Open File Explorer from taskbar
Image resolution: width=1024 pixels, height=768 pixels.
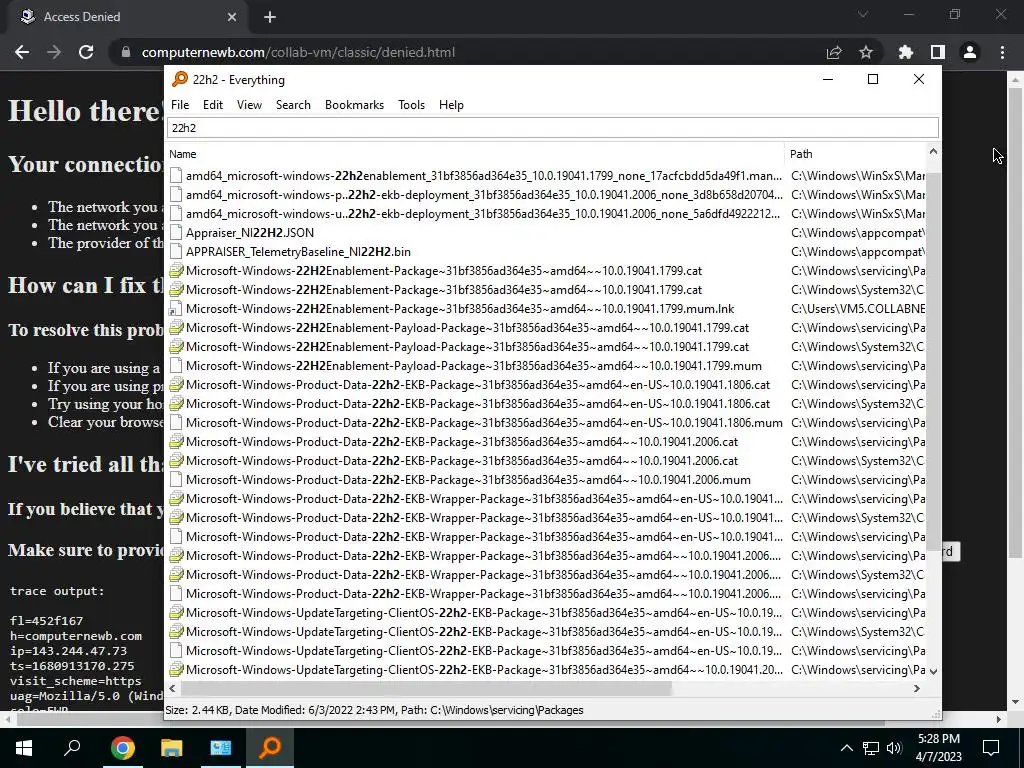pos(172,748)
